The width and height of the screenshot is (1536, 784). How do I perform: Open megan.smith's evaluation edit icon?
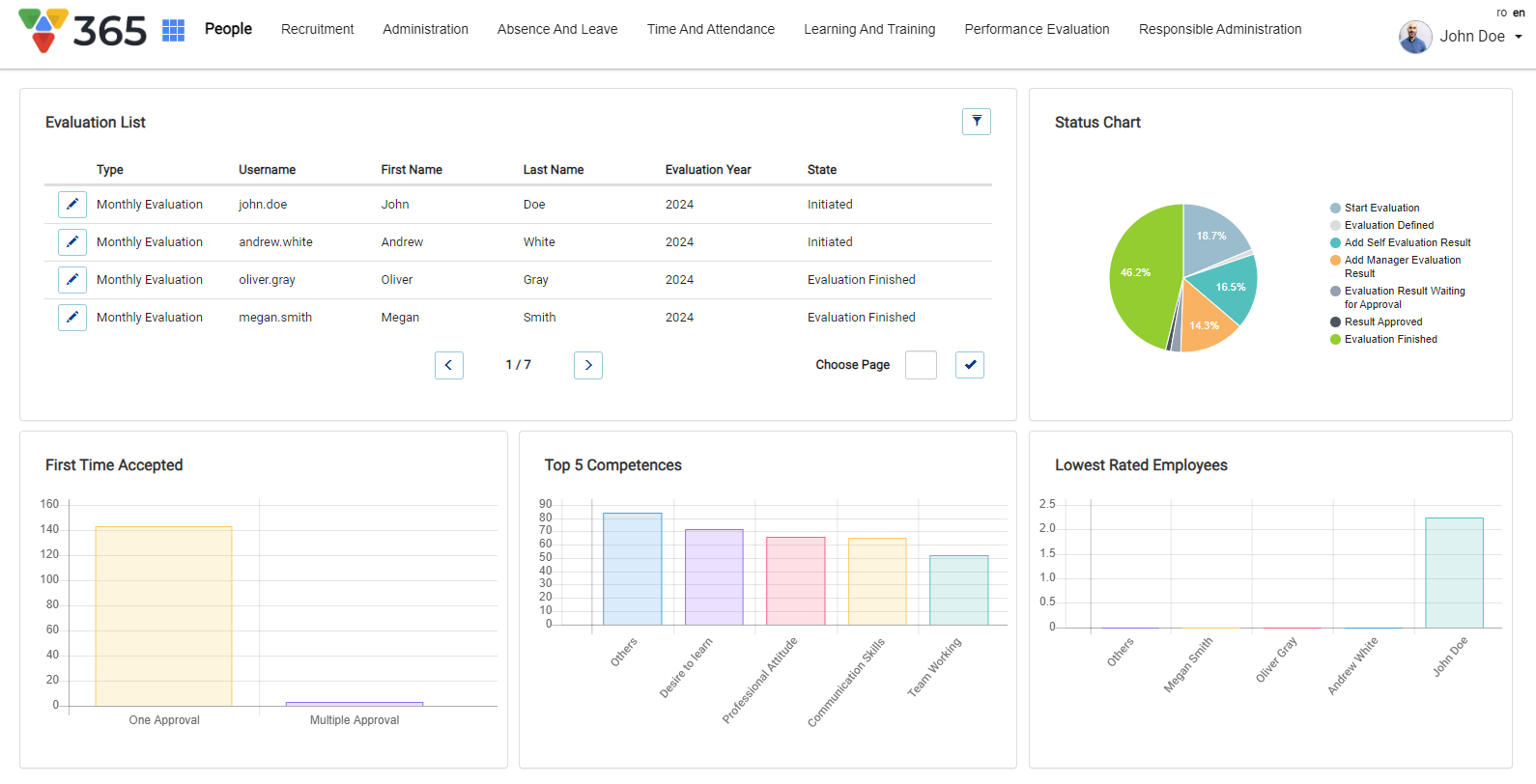[72, 318]
